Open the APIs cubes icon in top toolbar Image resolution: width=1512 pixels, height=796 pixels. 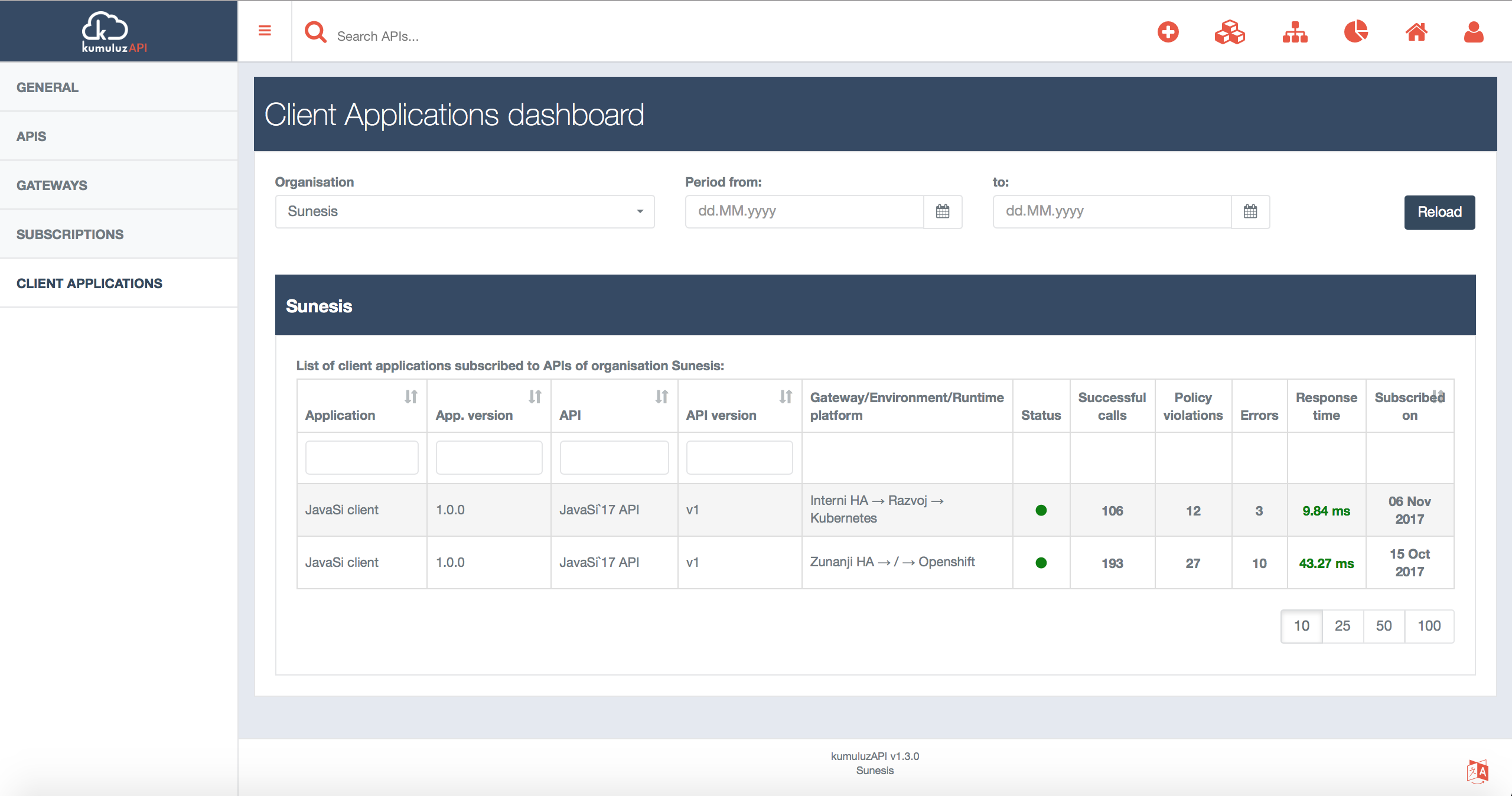pyautogui.click(x=1230, y=33)
